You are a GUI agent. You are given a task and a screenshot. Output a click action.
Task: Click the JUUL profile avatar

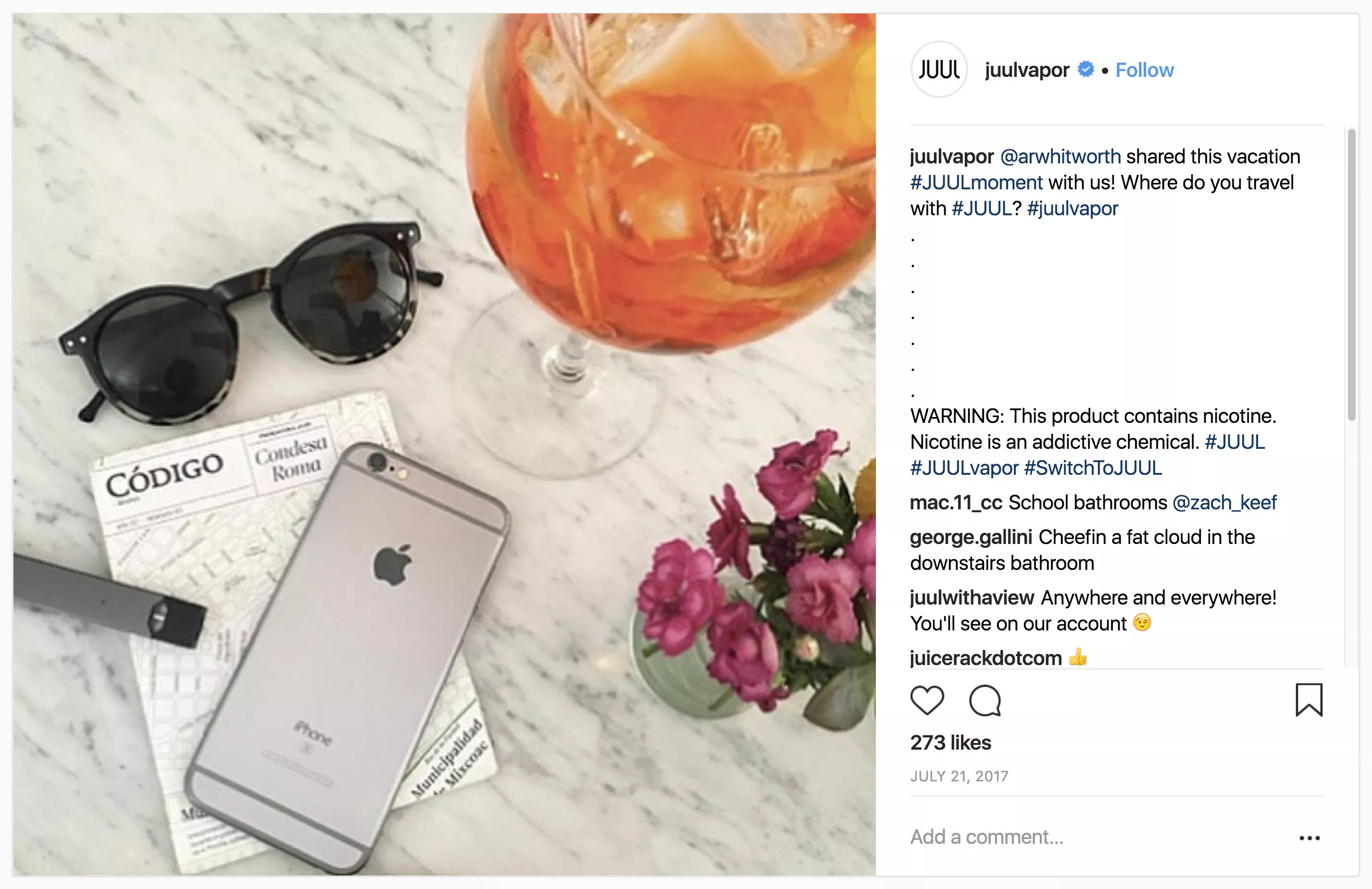coord(938,70)
